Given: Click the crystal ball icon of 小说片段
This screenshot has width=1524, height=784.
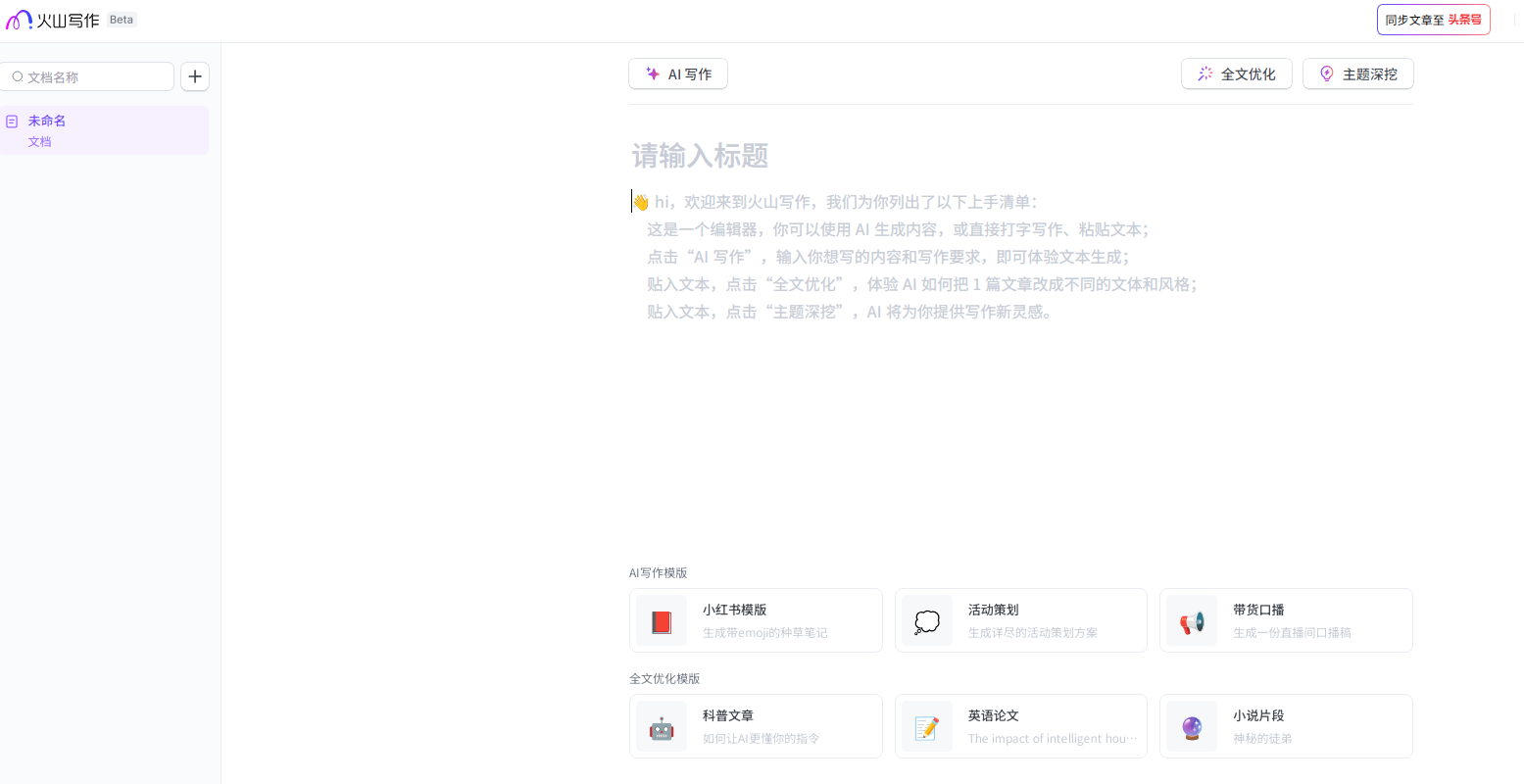Looking at the screenshot, I should 1192,726.
